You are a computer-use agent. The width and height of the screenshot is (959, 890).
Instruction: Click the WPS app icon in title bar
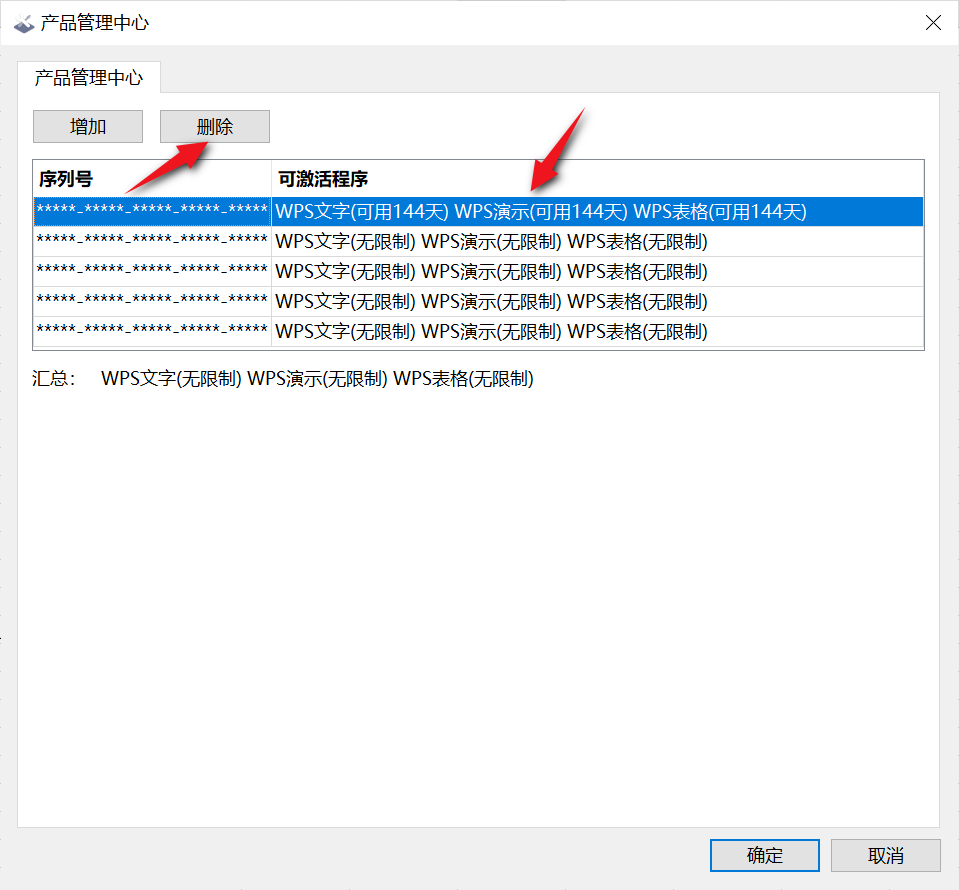[24, 23]
